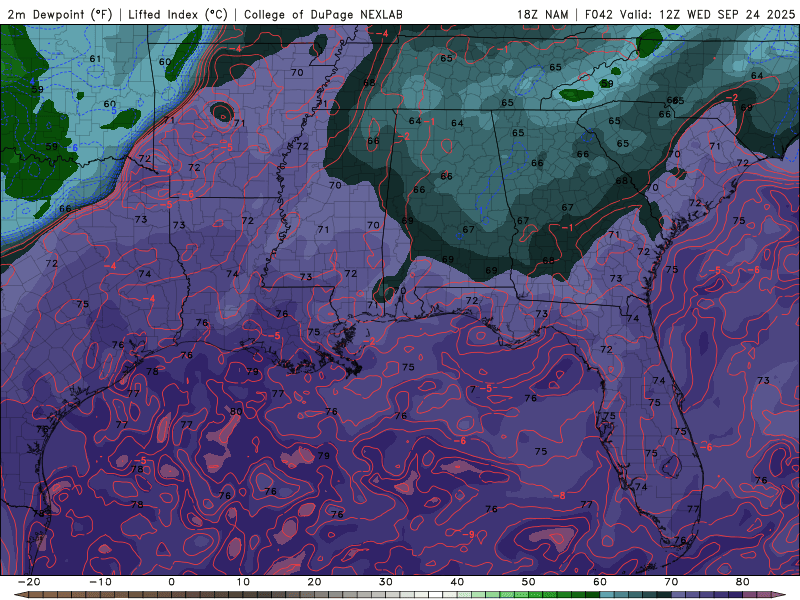Screen dimensions: 800x600
Task: Click the "F042" forecast hour text
Action: coord(598,14)
